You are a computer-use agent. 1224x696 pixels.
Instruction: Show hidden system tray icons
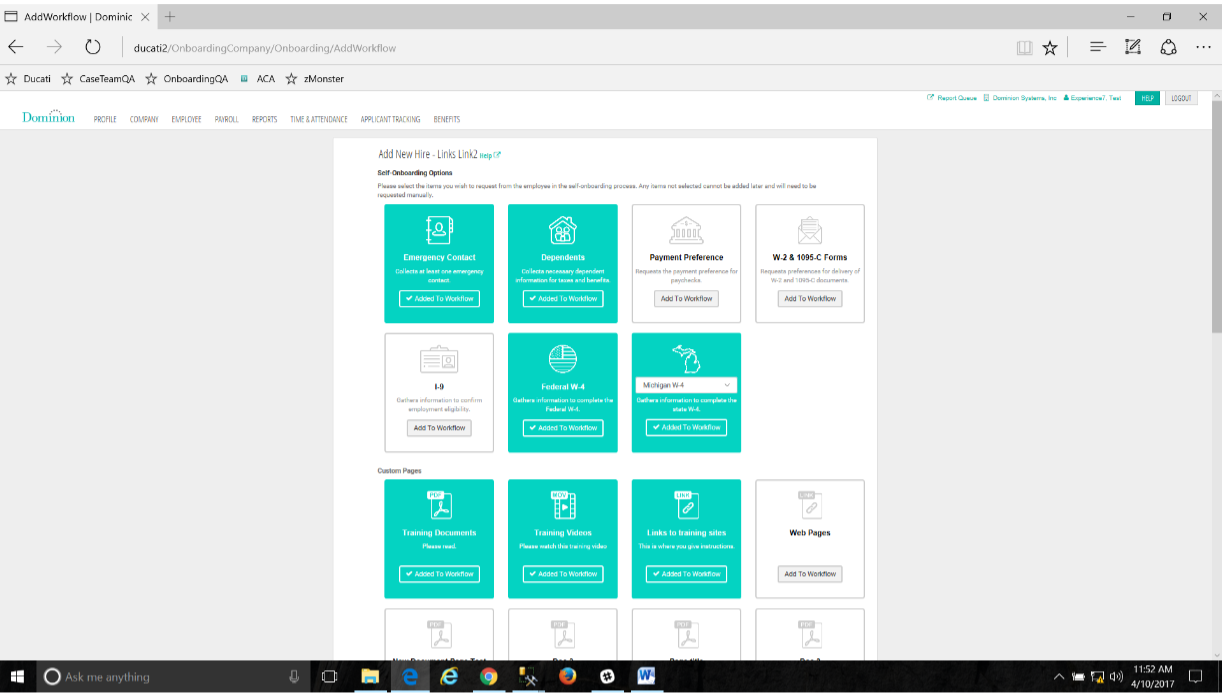coord(1058,677)
